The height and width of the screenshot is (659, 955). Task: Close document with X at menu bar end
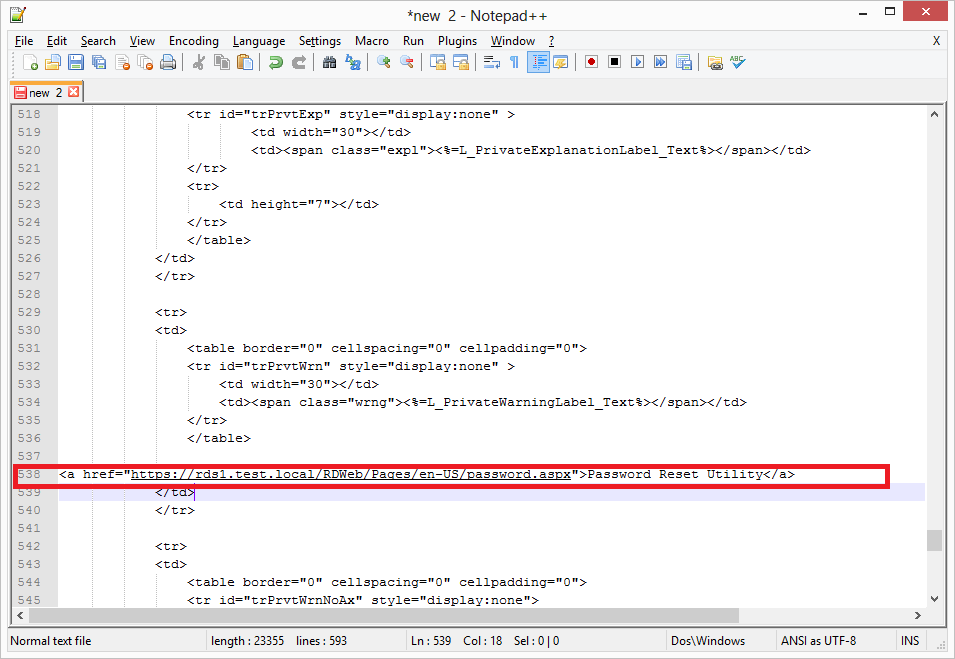coord(936,41)
